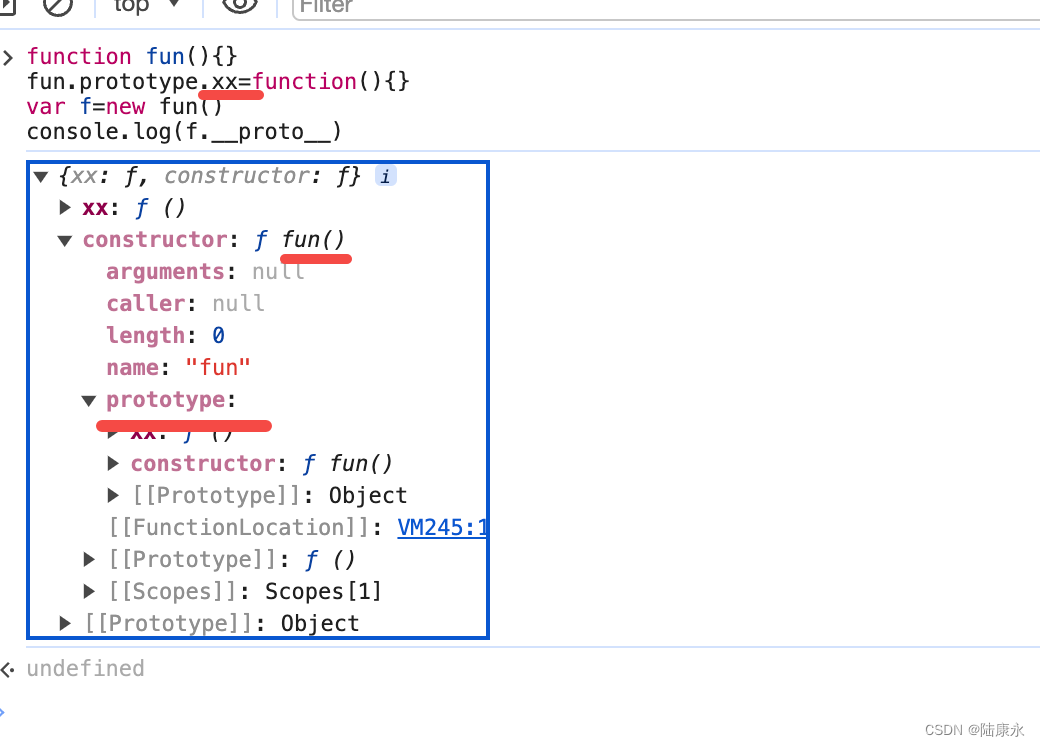
Task: Create a live expression with the eye icon
Action: point(239,5)
